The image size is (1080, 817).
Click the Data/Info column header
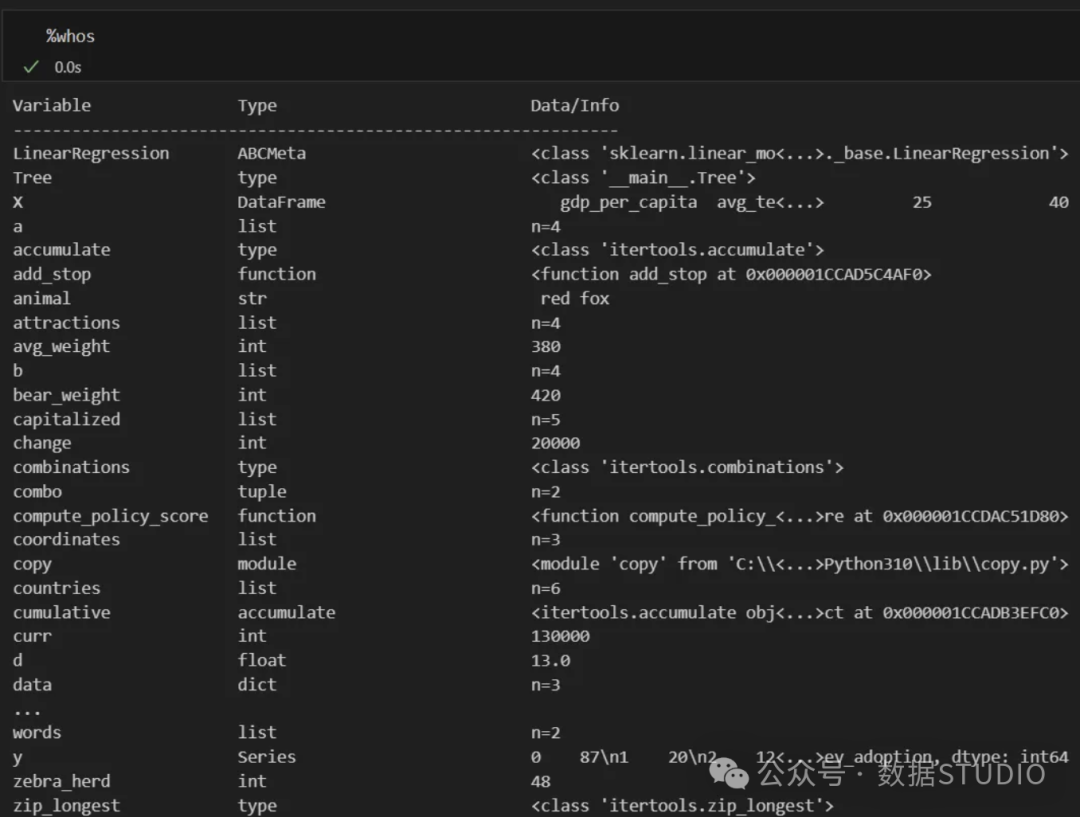coord(574,105)
